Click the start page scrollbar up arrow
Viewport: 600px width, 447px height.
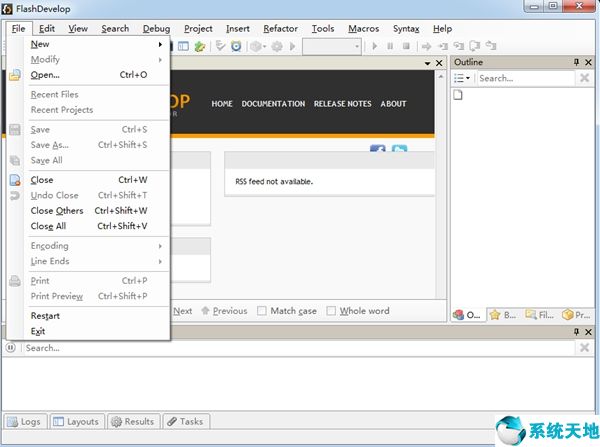click(x=440, y=77)
